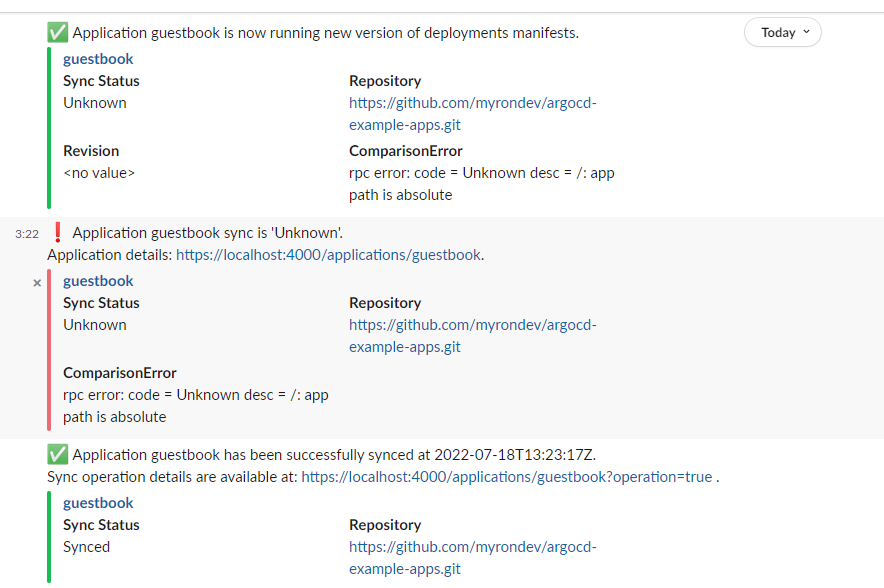Click the 3:22 message timestamp
The height and width of the screenshot is (588, 884).
pos(27,234)
